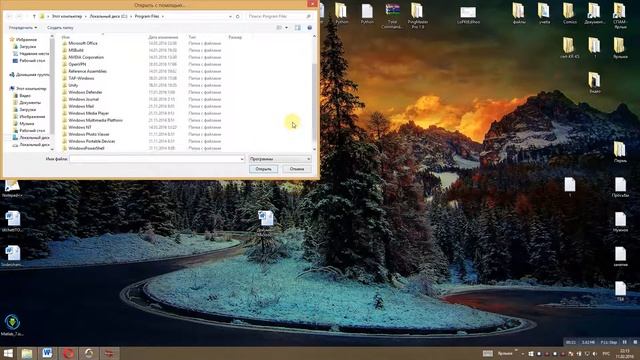The height and width of the screenshot is (360, 640).
Task: Select the файлы folder on the desktop
Action: click(x=519, y=13)
